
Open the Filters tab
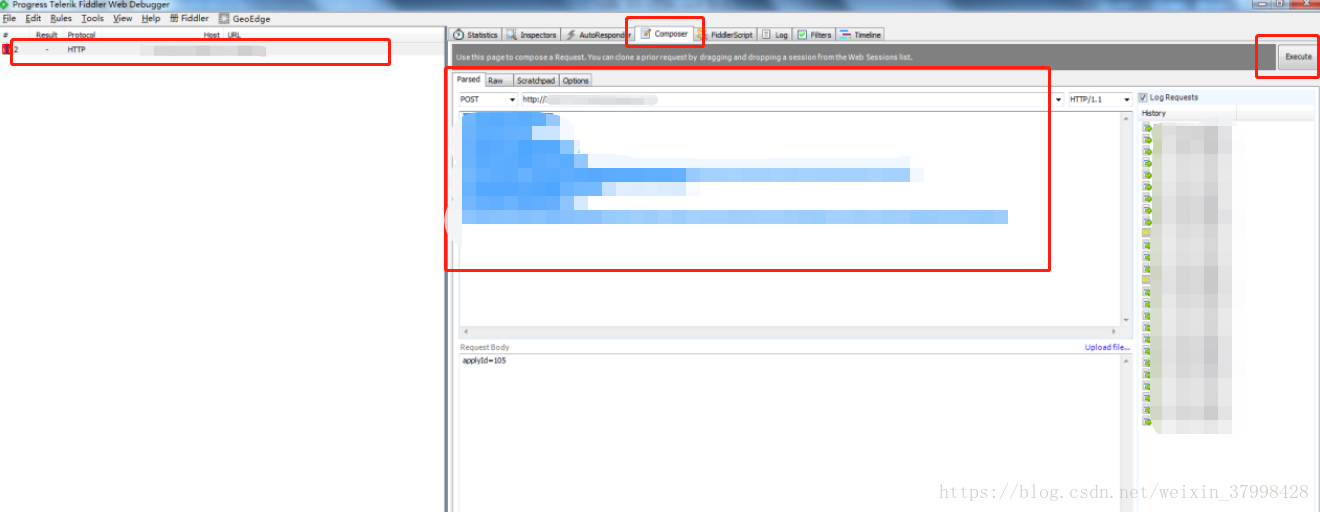pyautogui.click(x=814, y=35)
